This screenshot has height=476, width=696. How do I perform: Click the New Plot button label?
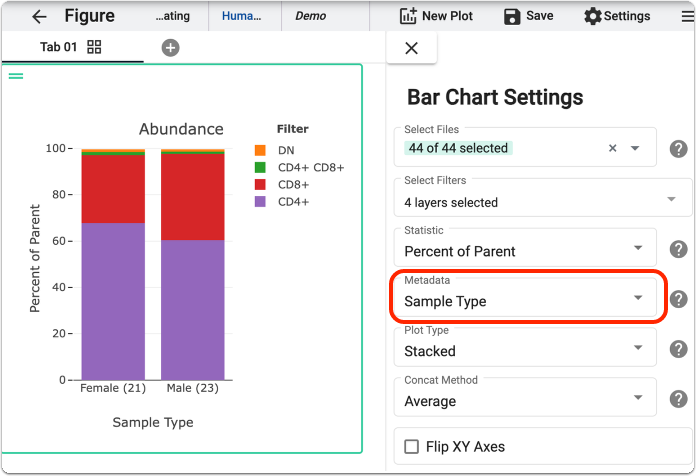click(447, 16)
